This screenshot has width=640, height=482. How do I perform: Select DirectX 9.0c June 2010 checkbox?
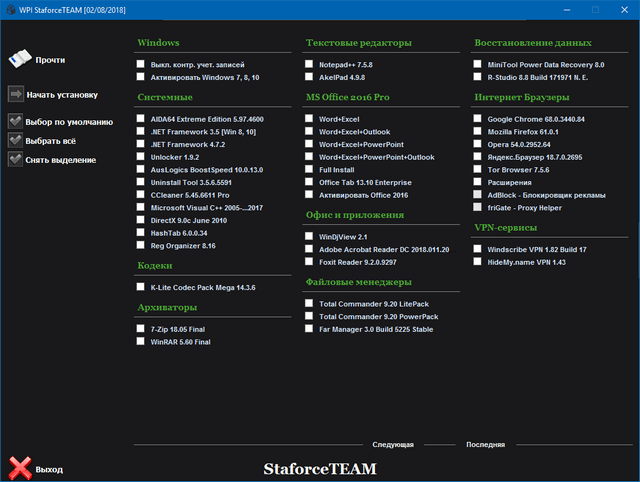click(140, 220)
